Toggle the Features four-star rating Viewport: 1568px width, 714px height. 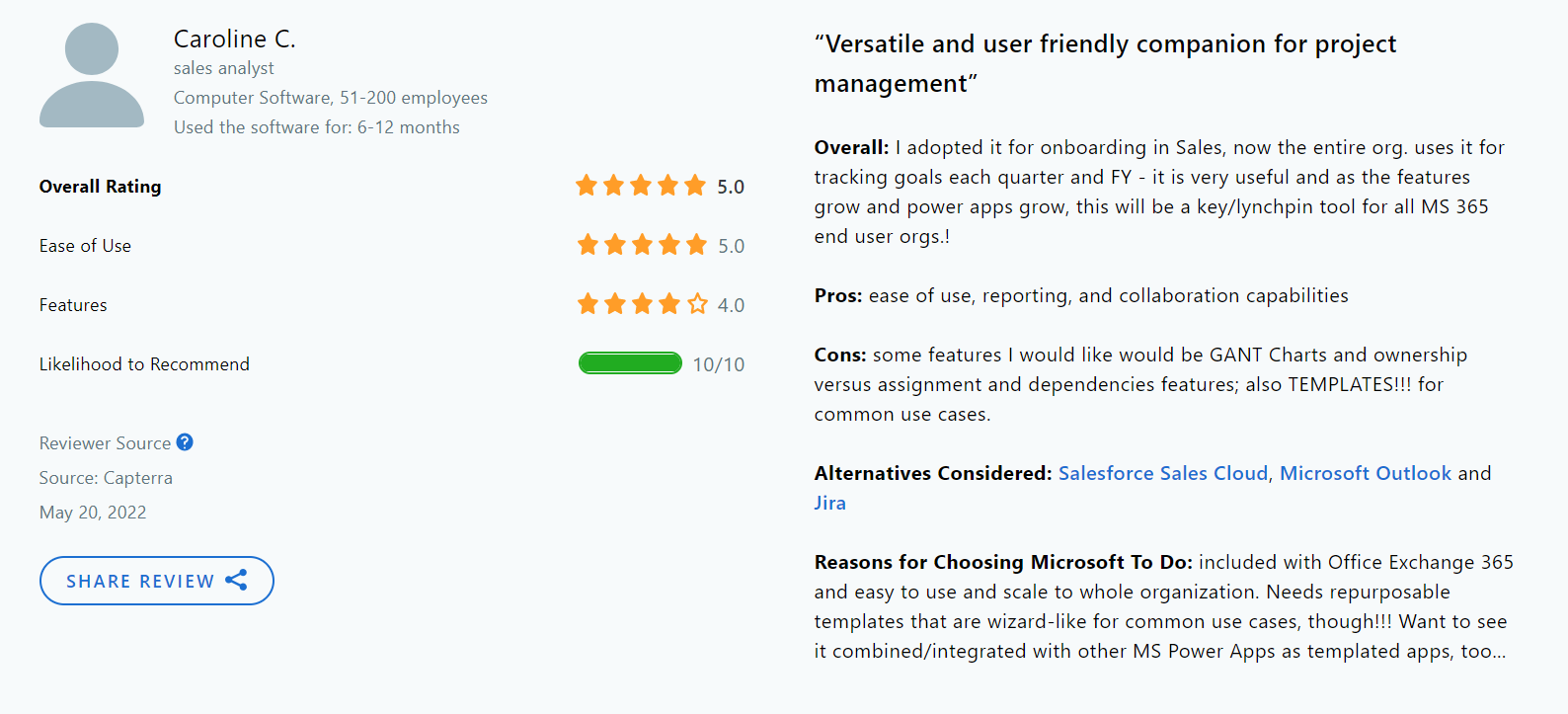[x=641, y=304]
